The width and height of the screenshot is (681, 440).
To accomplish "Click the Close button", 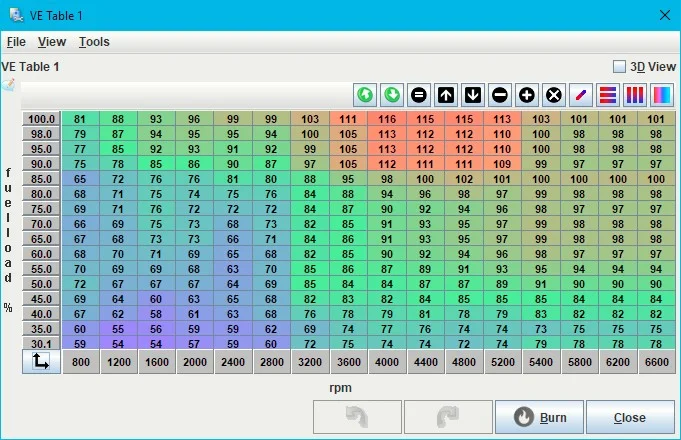I will (630, 417).
